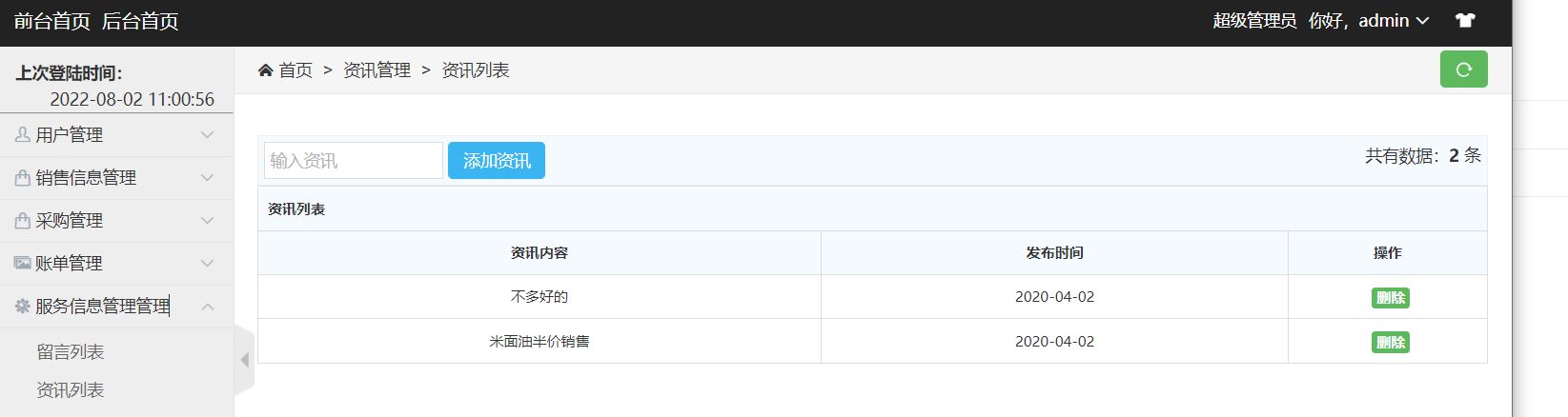The image size is (1568, 417).
Task: Click the gear icon beside 服务信息管理管理
Action: click(x=23, y=306)
